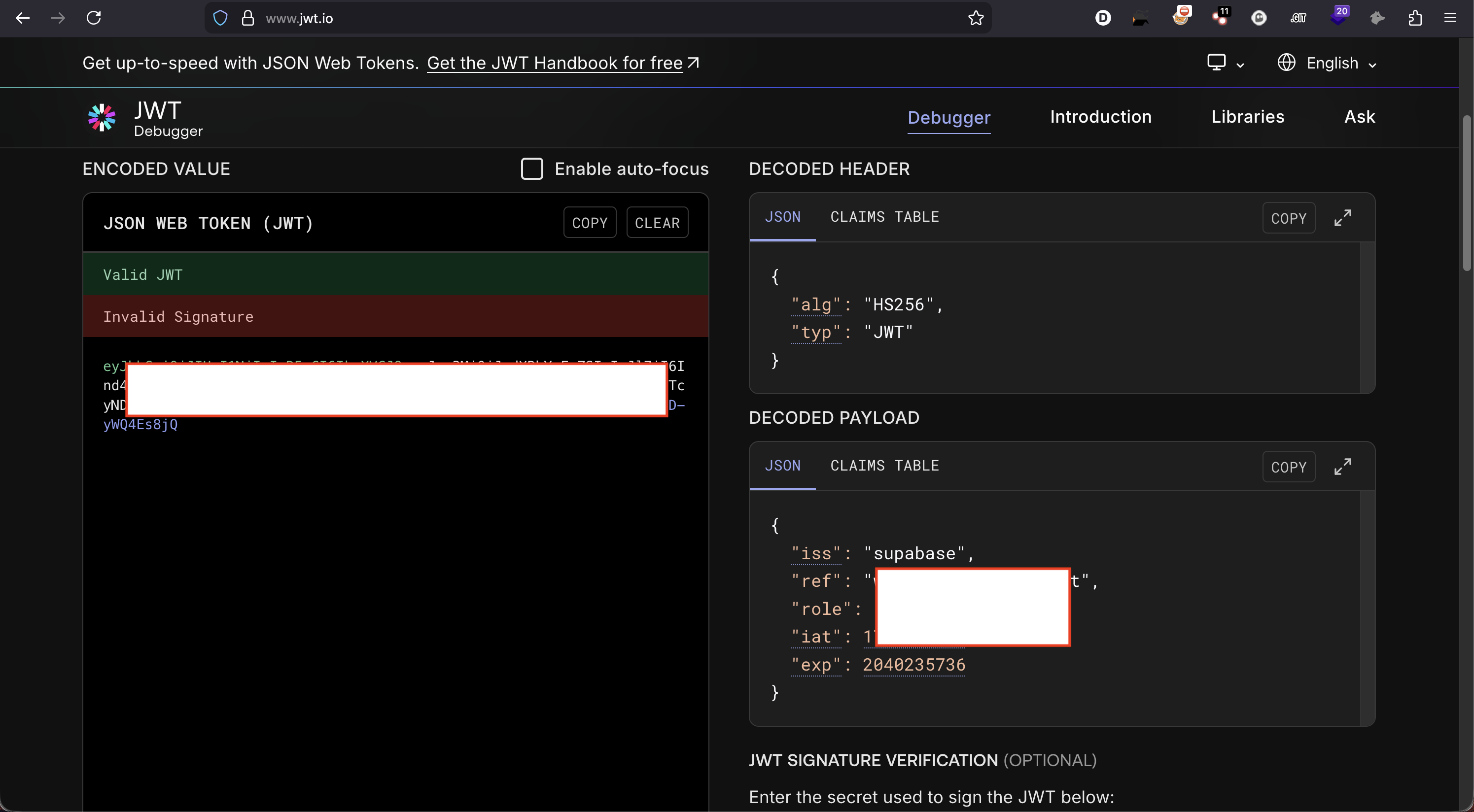Expand the Decoded Payload panel fullscreen

tap(1342, 467)
